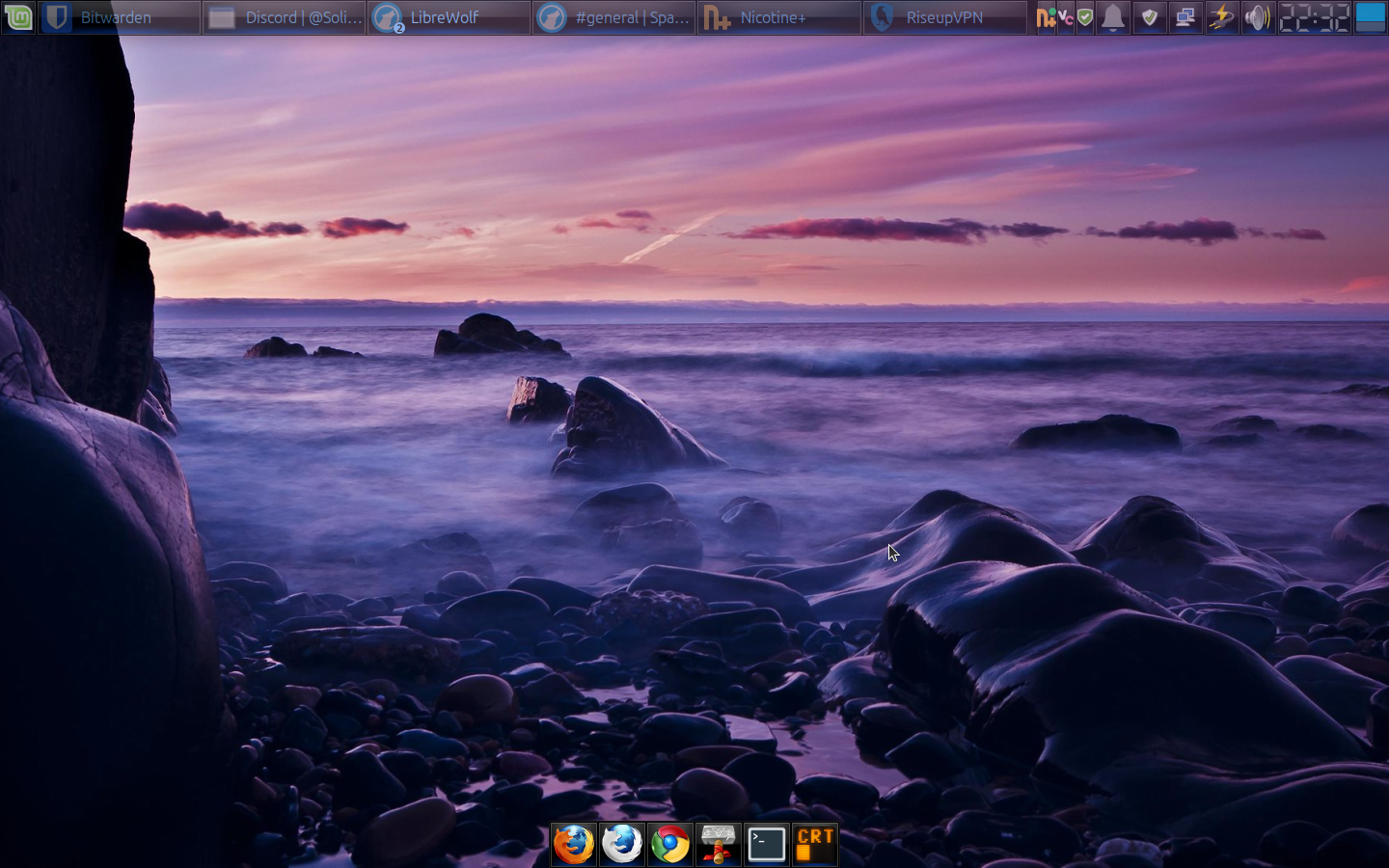Click the Nicotine+ tray icon
Screen dimensions: 1389x868
(1046, 17)
